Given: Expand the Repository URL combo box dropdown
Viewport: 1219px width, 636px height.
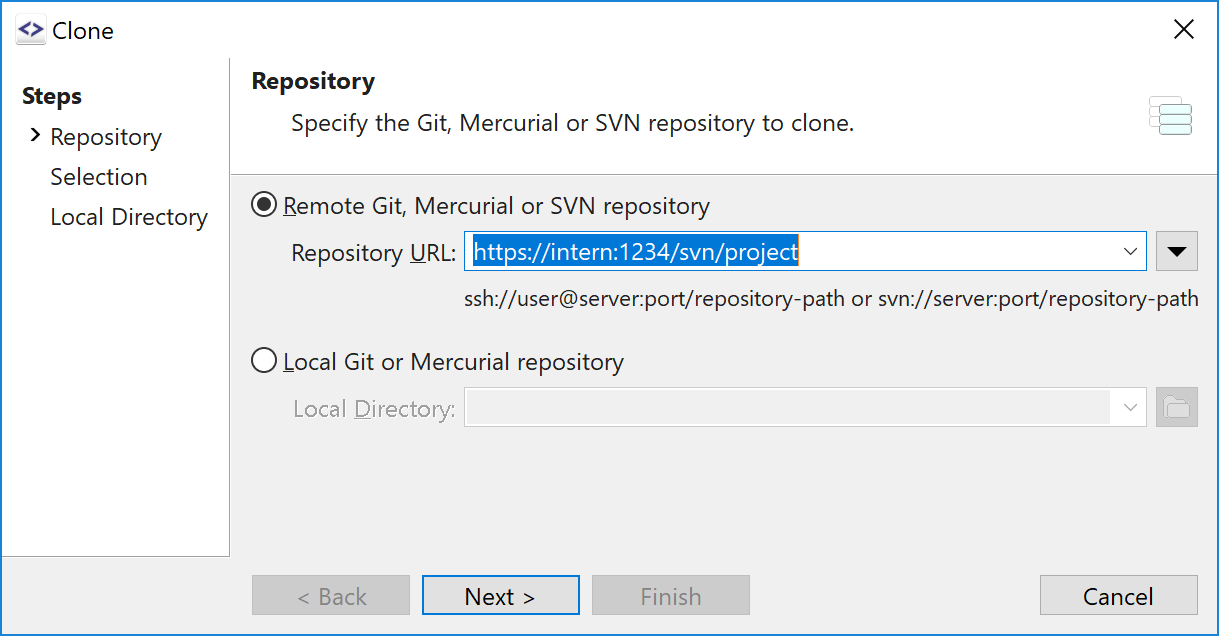Looking at the screenshot, I should point(1130,252).
